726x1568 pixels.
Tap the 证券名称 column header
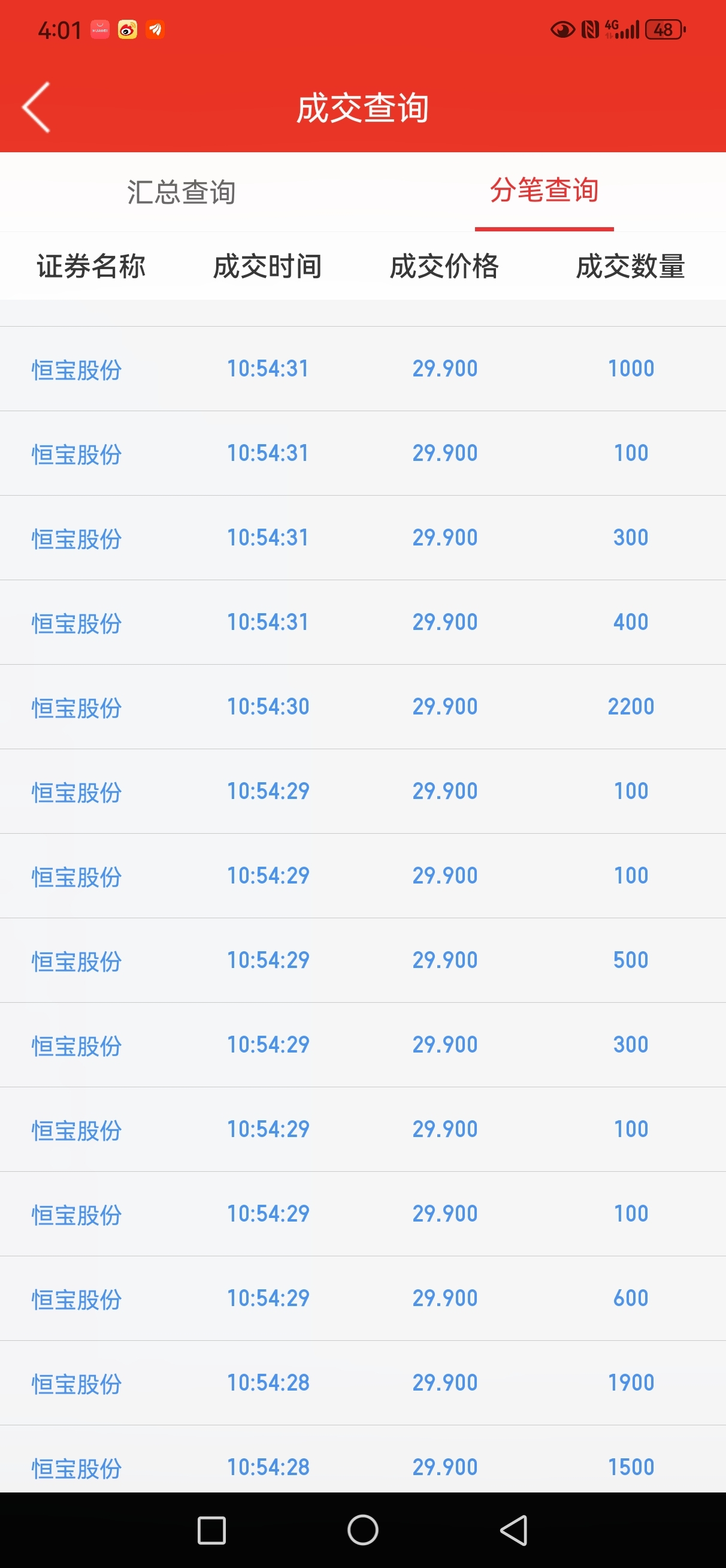[x=90, y=266]
